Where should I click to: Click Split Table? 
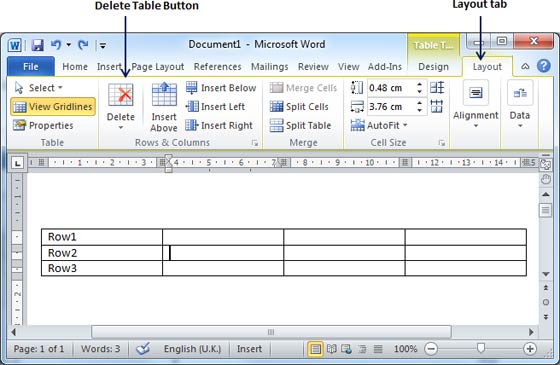pyautogui.click(x=300, y=125)
